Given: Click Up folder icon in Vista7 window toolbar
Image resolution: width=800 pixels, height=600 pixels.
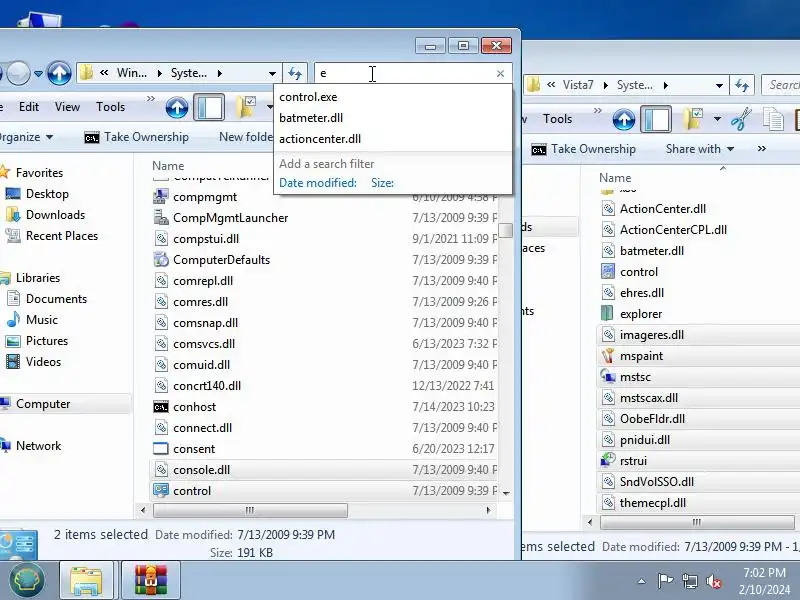Looking at the screenshot, I should tap(623, 119).
